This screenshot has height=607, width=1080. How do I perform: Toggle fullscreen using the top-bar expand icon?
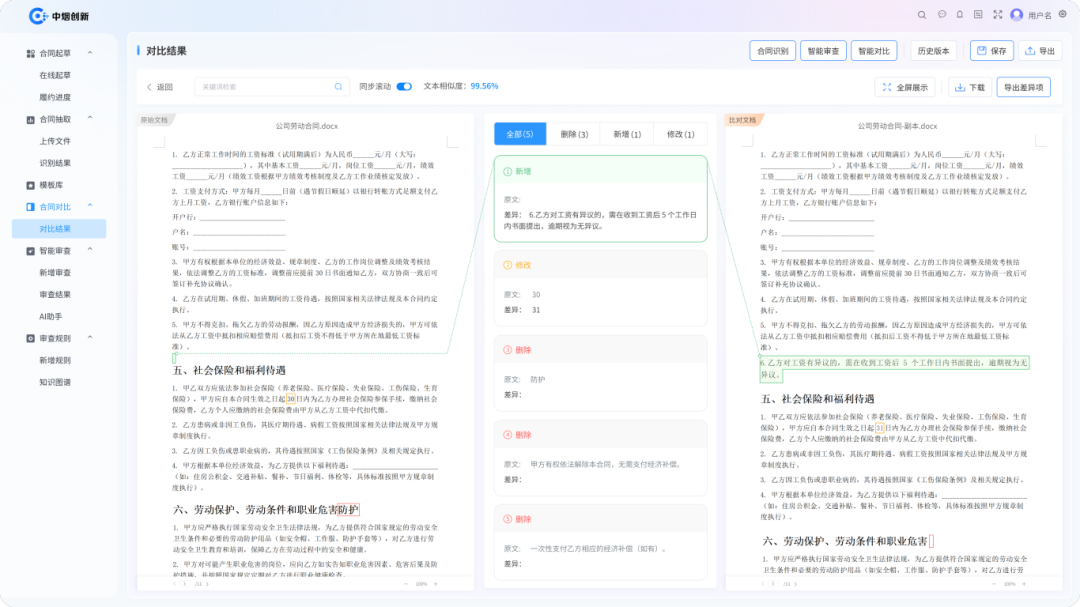tap(997, 14)
